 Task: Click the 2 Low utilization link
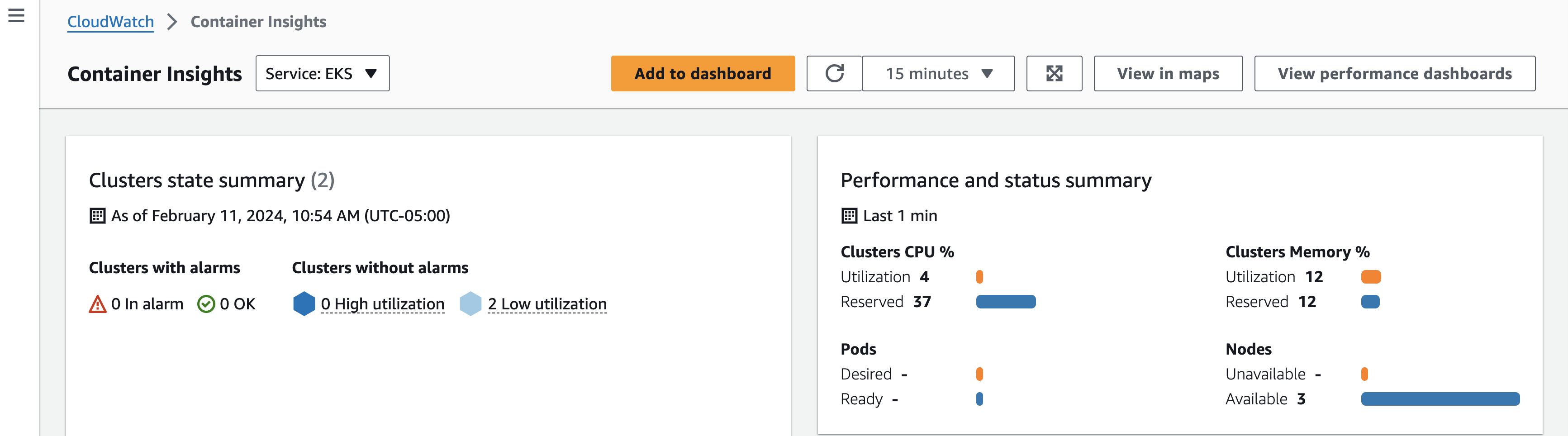pyautogui.click(x=547, y=304)
